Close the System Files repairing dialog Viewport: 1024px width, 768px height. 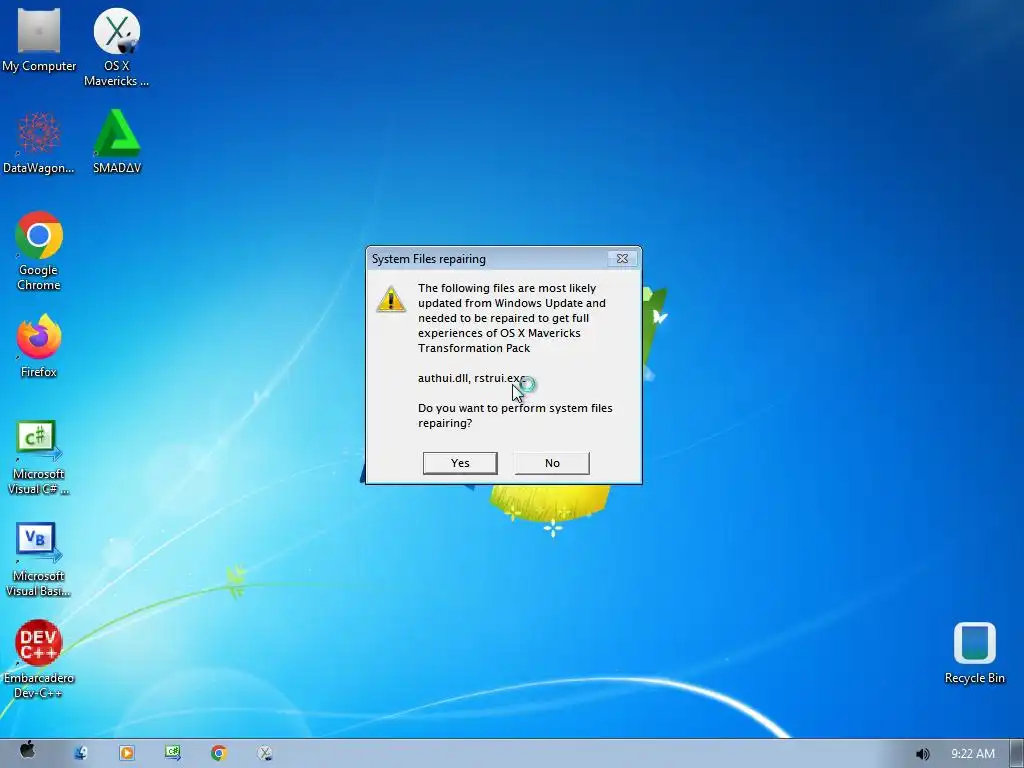pyautogui.click(x=622, y=259)
